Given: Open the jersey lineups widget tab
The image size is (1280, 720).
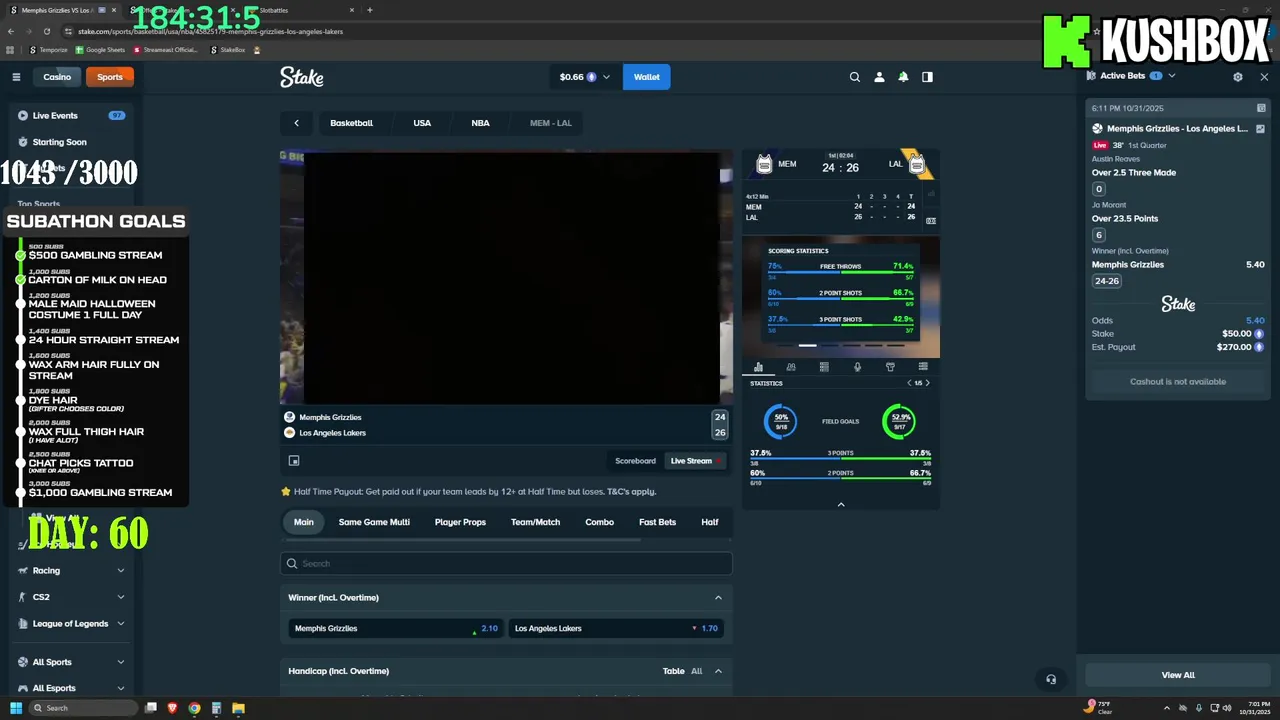Looking at the screenshot, I should click(890, 367).
